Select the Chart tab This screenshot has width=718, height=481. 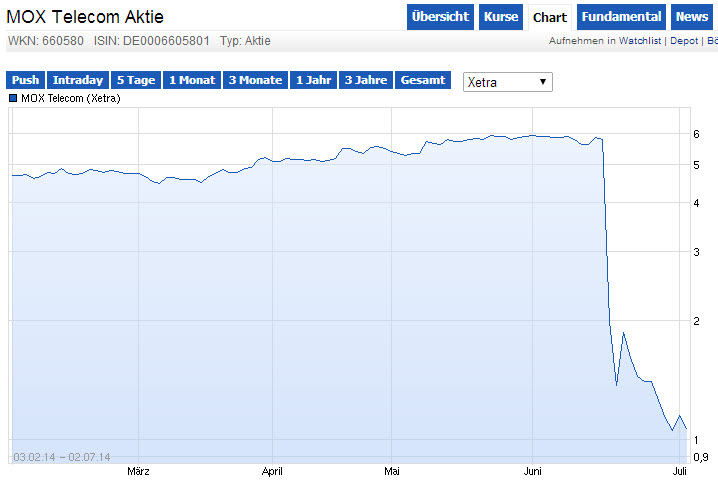pyautogui.click(x=550, y=17)
